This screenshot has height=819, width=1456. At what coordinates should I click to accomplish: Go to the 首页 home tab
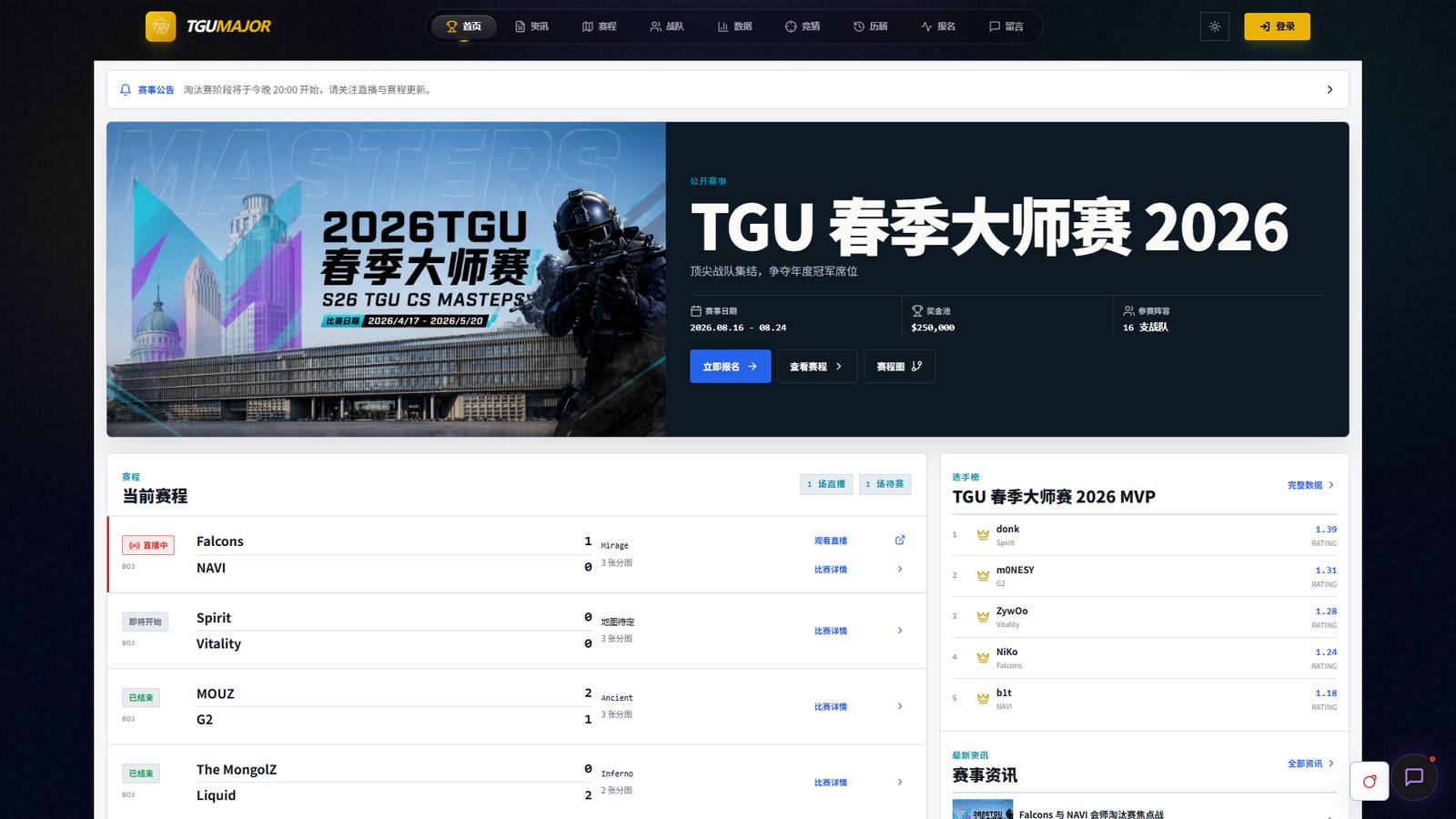coord(464,26)
